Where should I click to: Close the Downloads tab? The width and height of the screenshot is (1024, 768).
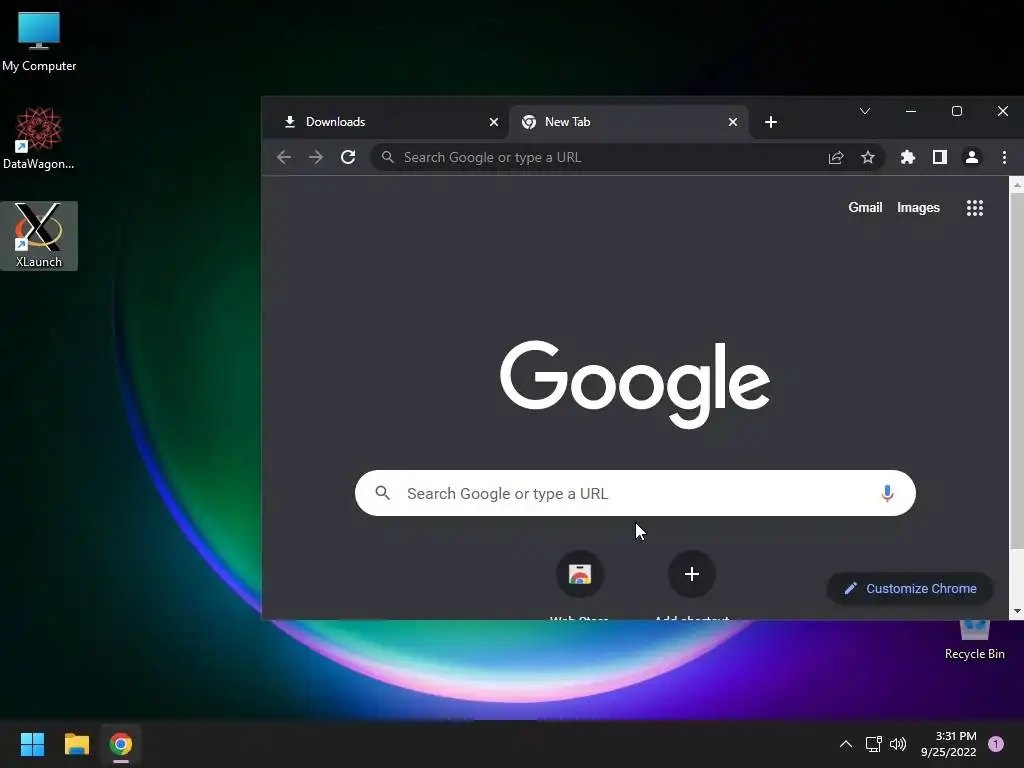tap(494, 122)
